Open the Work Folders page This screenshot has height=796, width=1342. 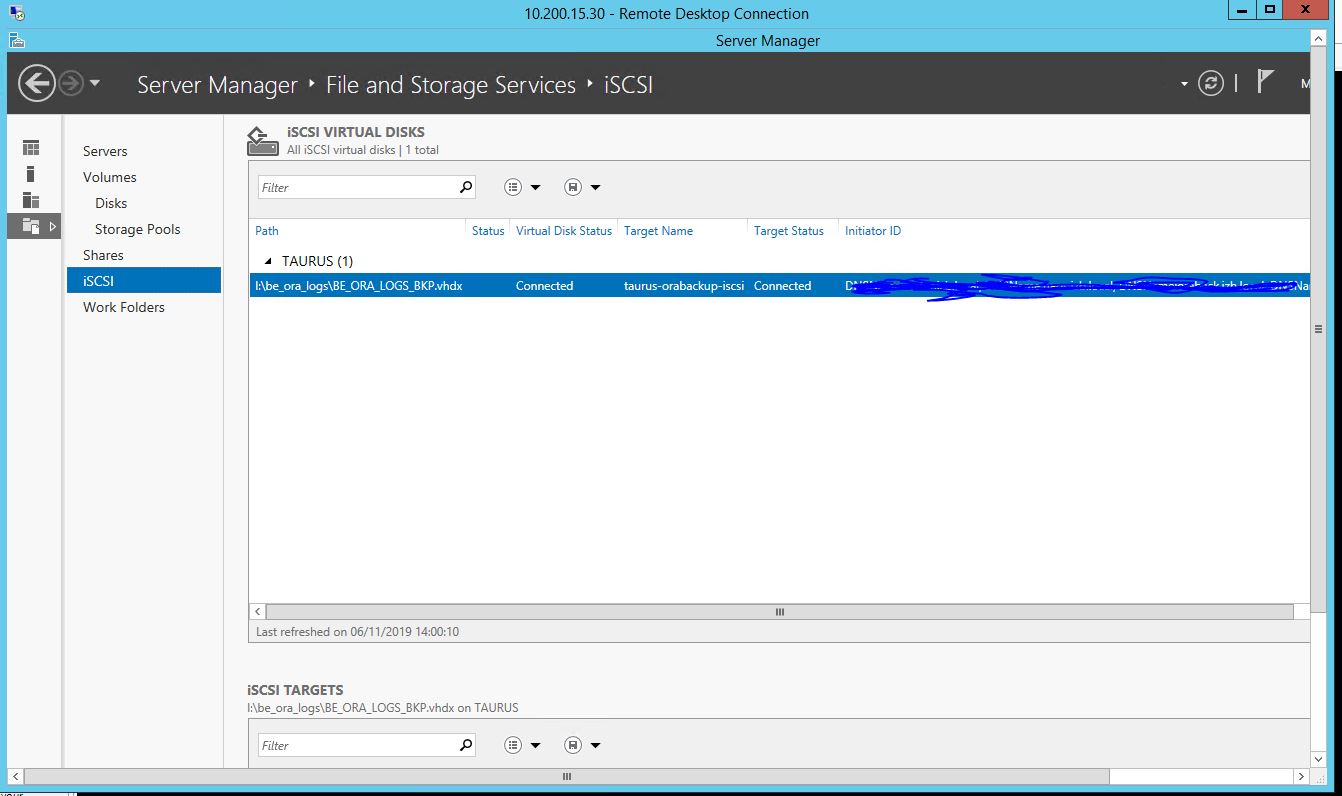click(124, 307)
